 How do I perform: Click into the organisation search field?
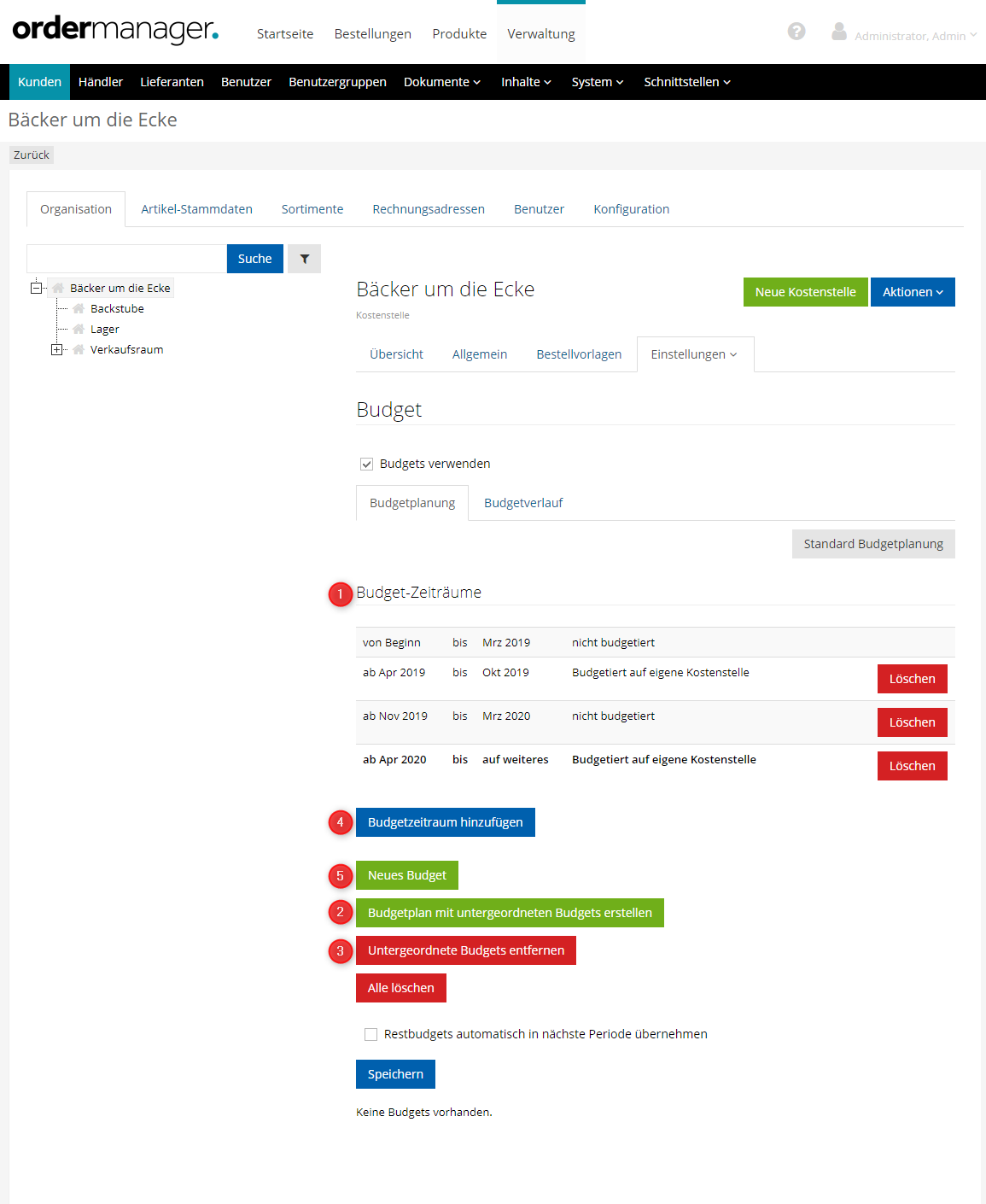(126, 259)
